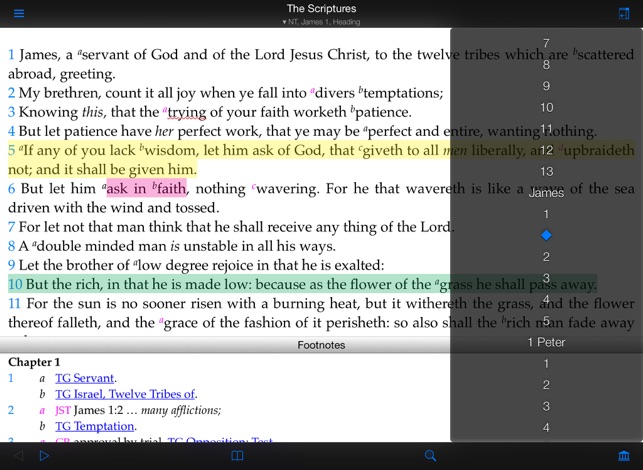Go back with the left arrow icon

click(x=18, y=456)
